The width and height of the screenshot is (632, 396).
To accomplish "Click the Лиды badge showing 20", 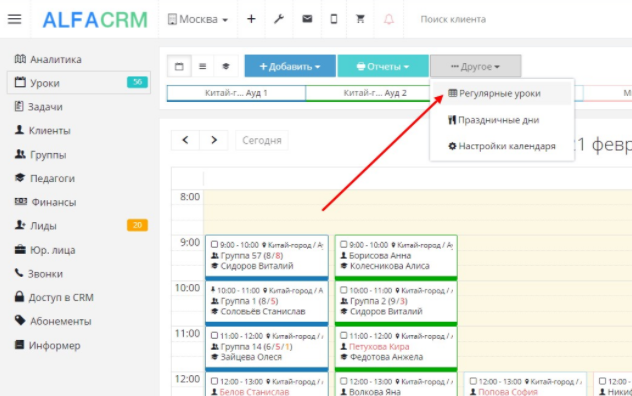I will pos(137,225).
